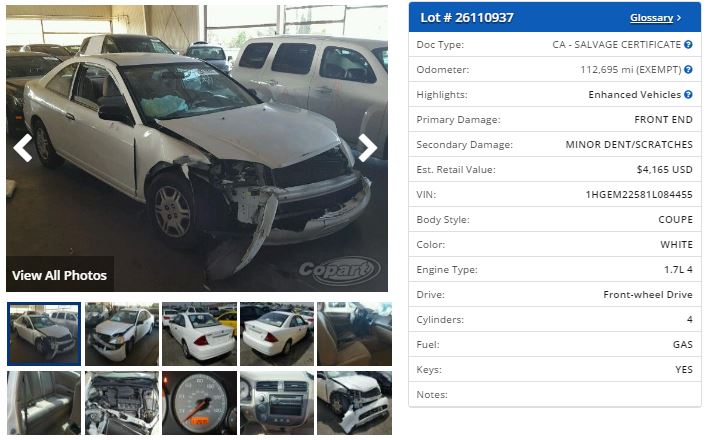Show the previous photo with left arrow
706x440 pixels.
(23, 148)
